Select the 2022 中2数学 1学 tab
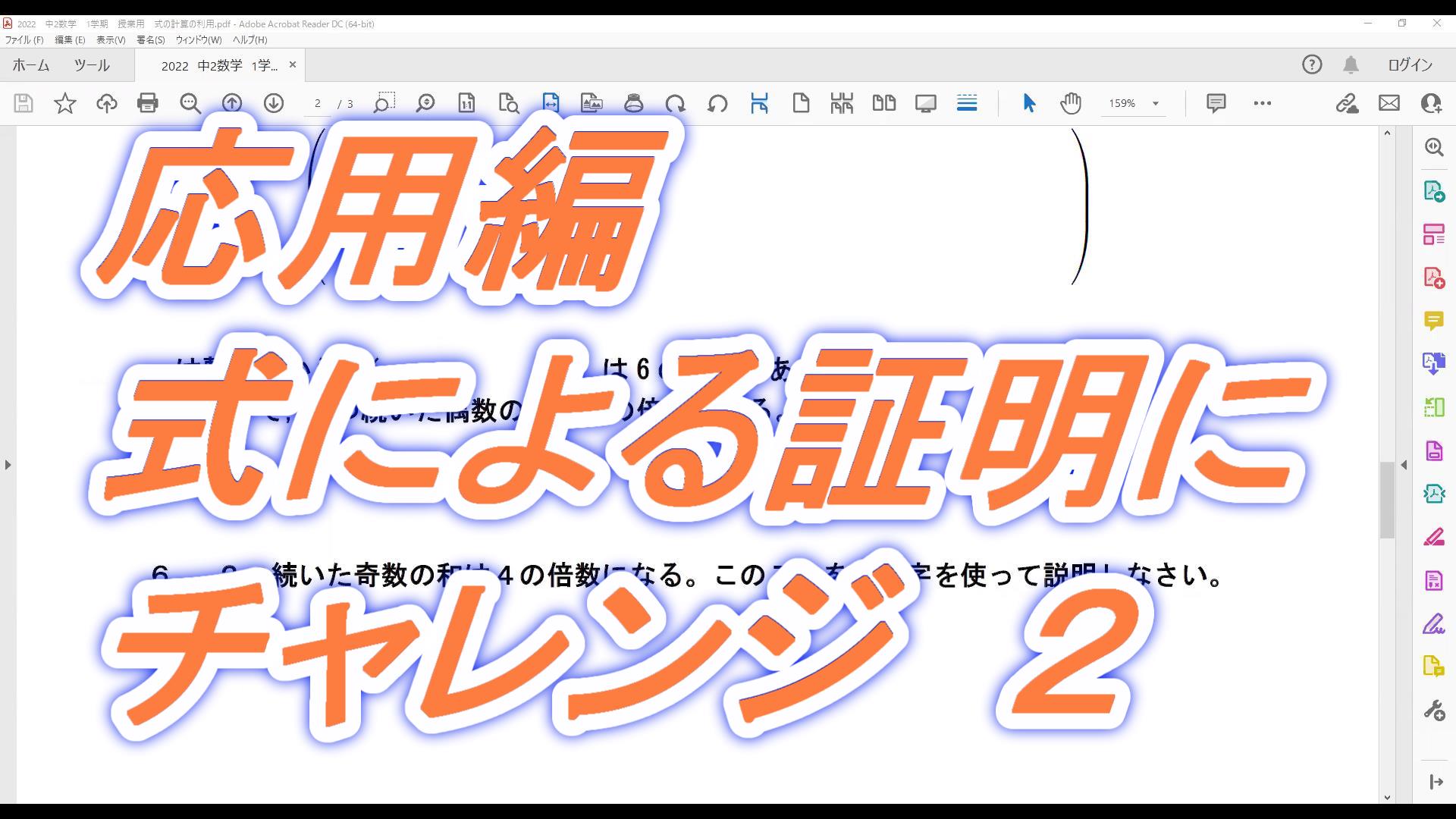Image resolution: width=1456 pixels, height=819 pixels. [x=219, y=64]
